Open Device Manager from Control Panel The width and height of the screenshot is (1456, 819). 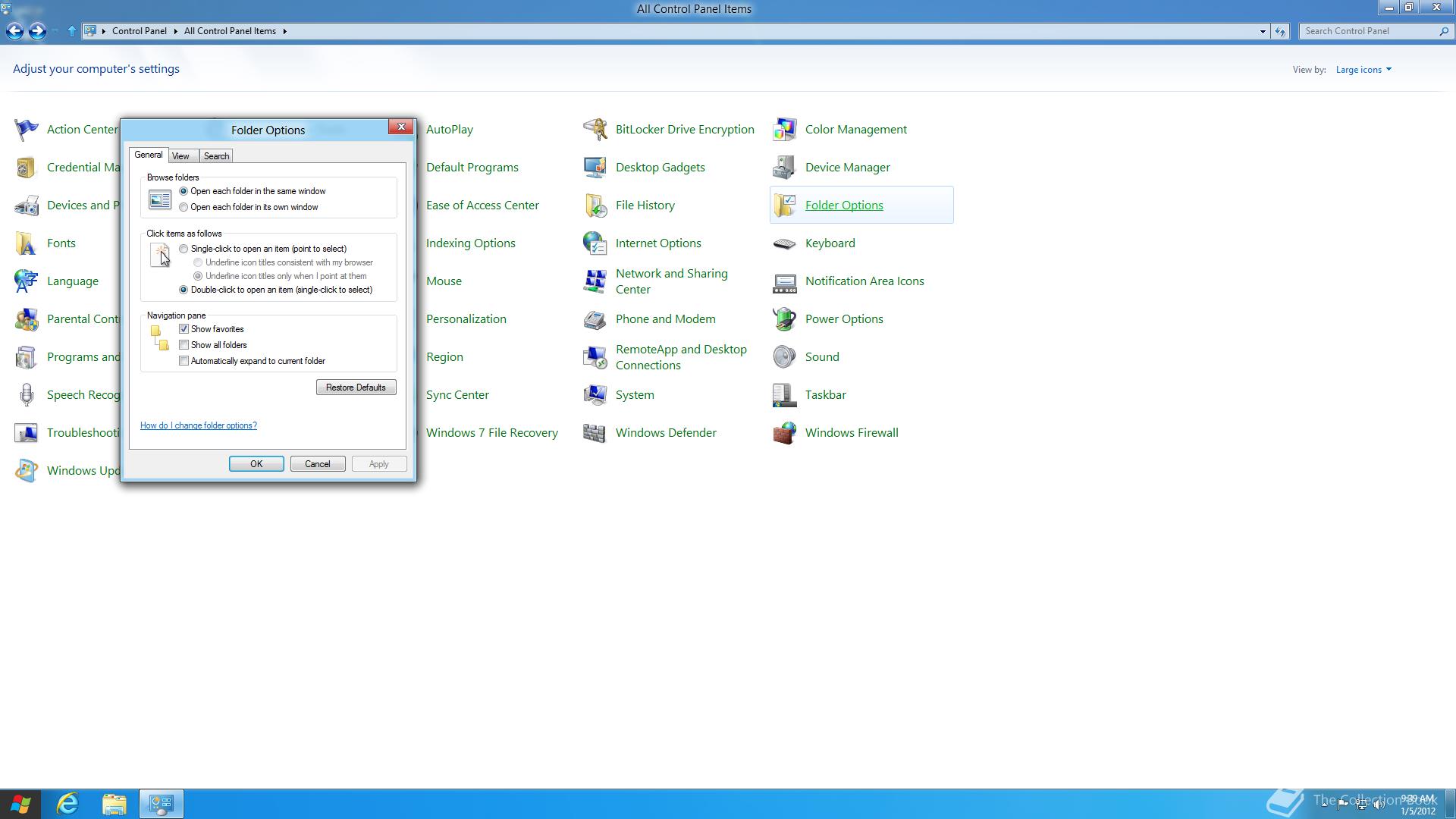[847, 167]
